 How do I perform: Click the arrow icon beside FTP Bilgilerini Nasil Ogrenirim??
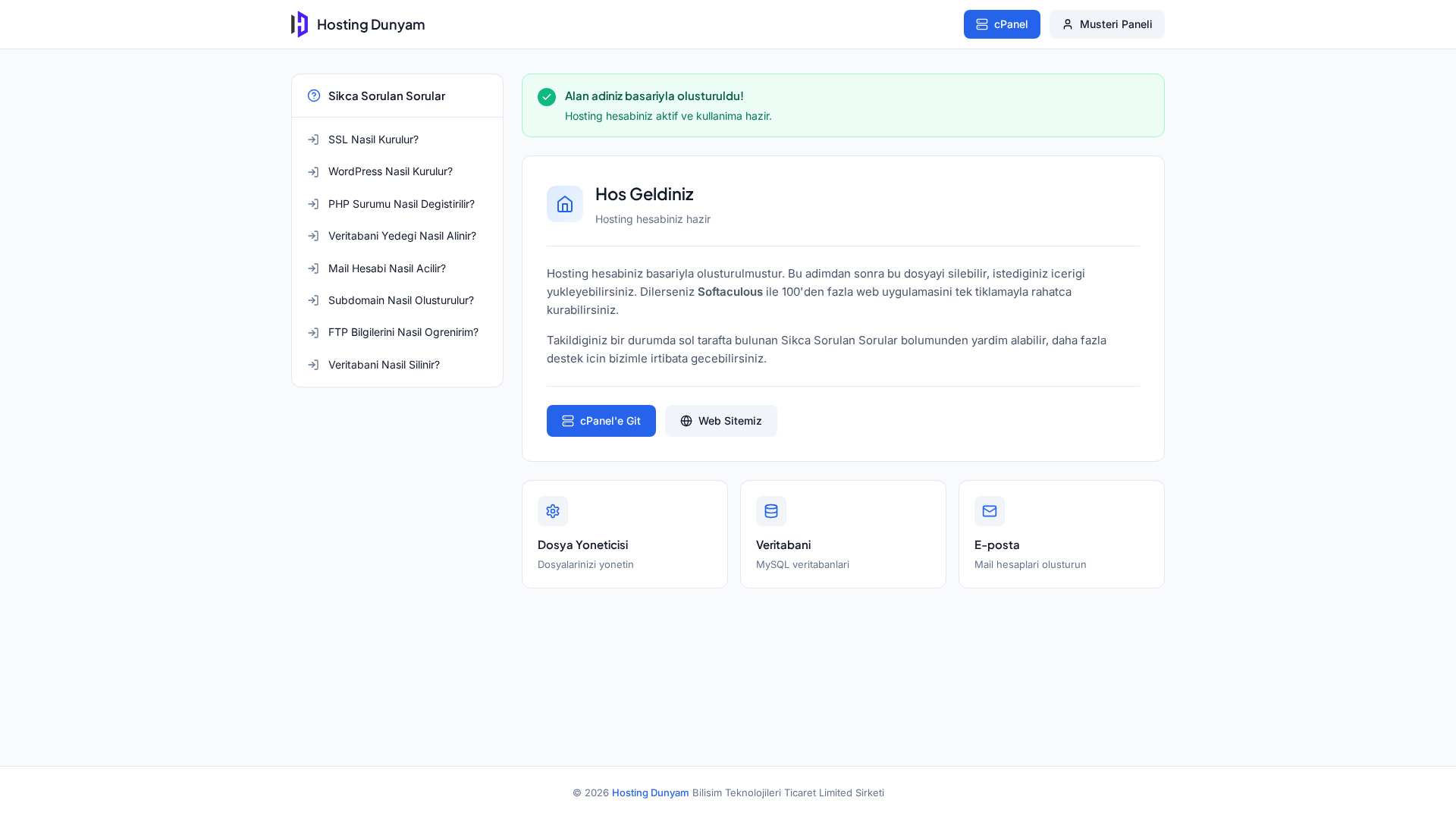click(313, 333)
